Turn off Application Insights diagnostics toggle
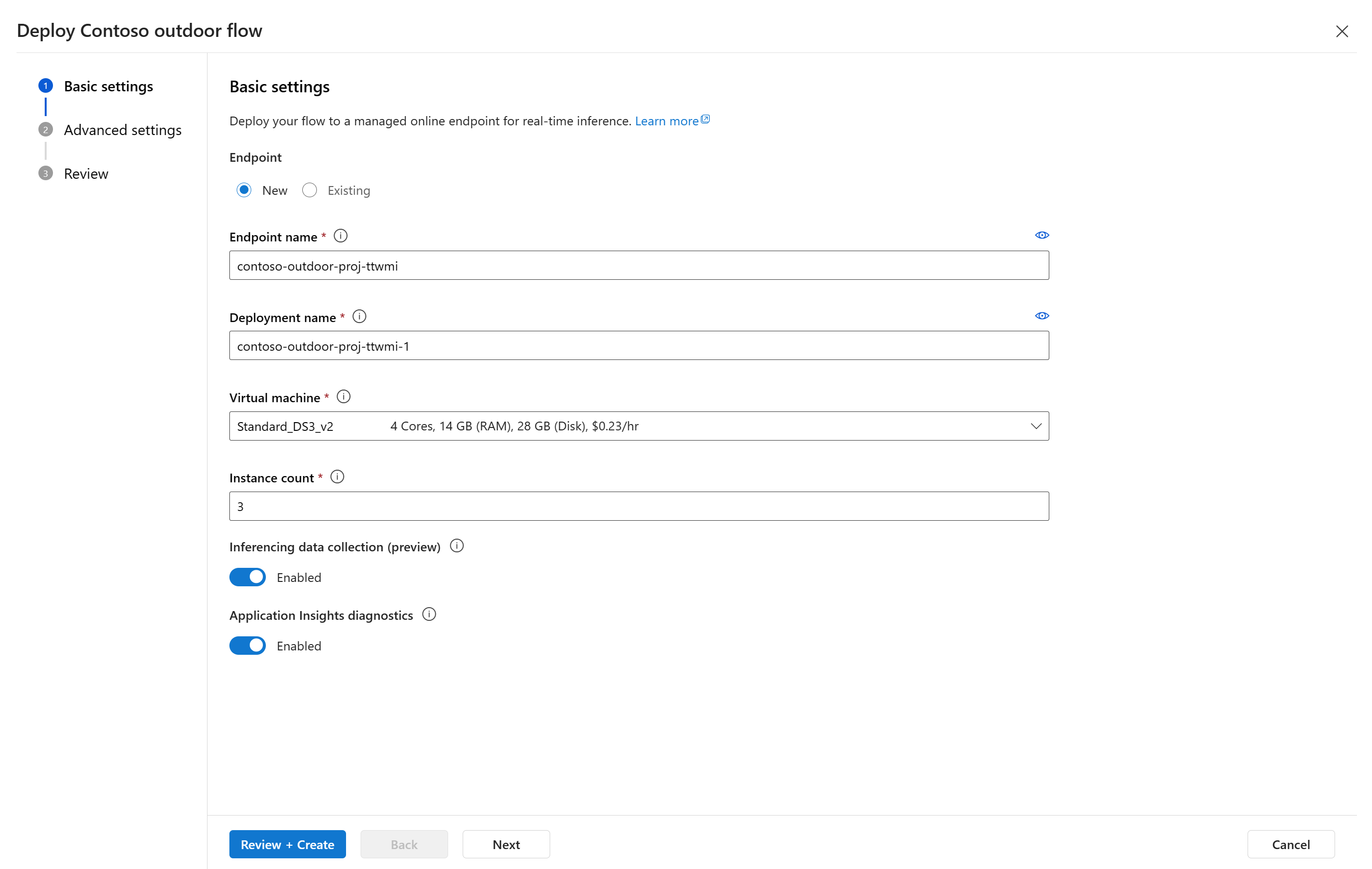Screen dimensions: 1372x869 pos(247,645)
